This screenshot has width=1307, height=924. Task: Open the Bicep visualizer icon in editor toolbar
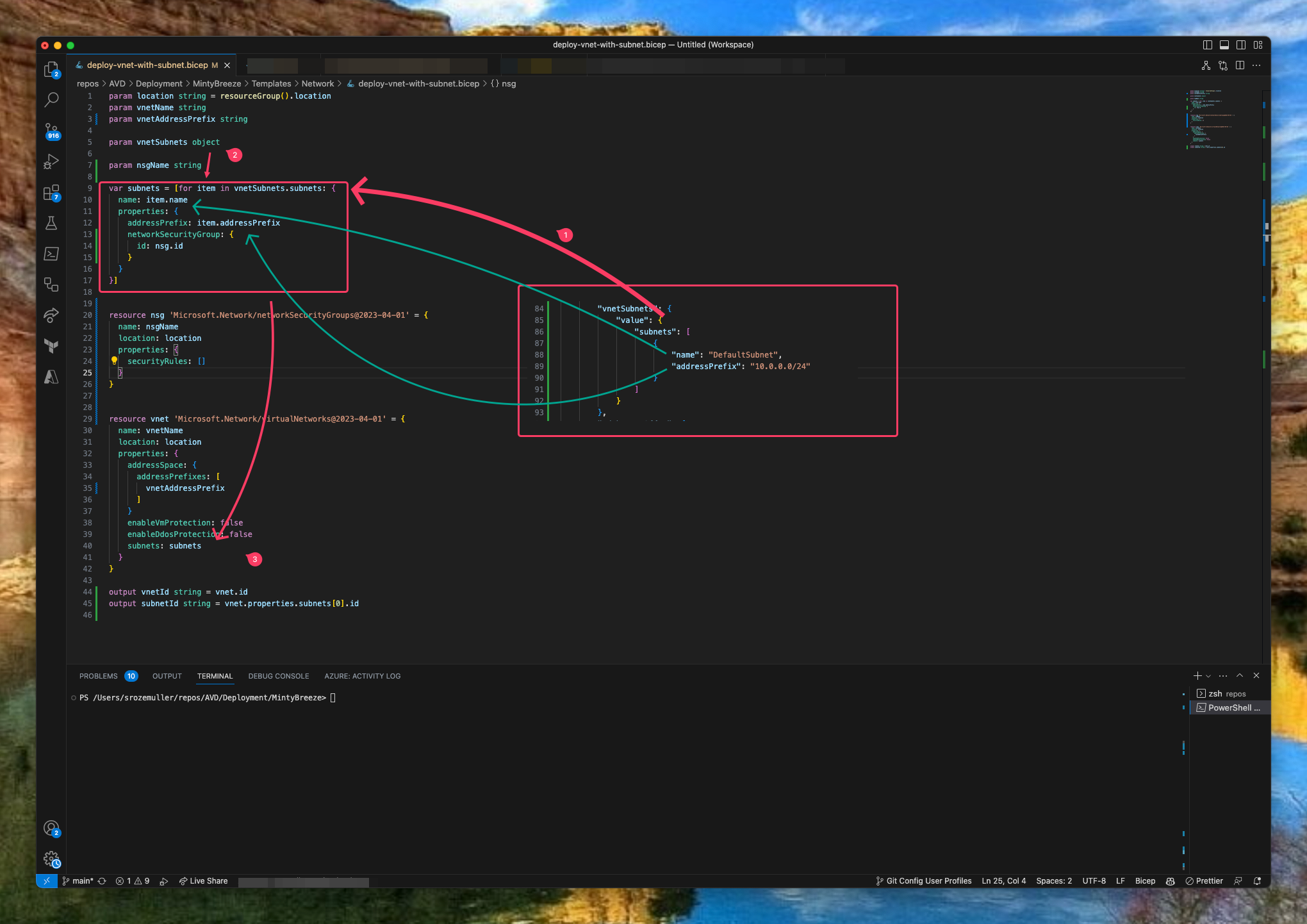pyautogui.click(x=1206, y=65)
